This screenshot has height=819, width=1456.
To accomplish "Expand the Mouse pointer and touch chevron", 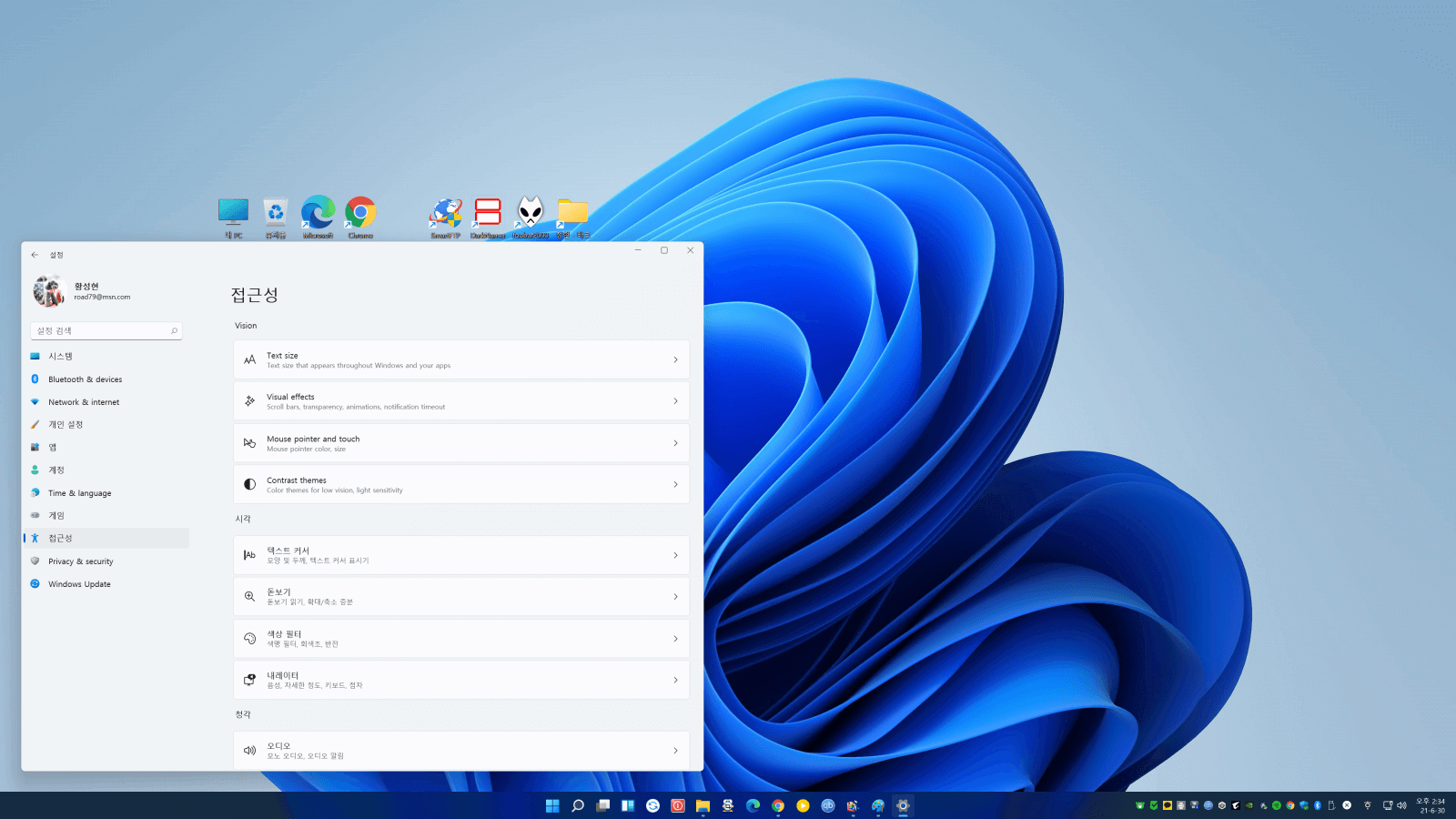I will [675, 443].
